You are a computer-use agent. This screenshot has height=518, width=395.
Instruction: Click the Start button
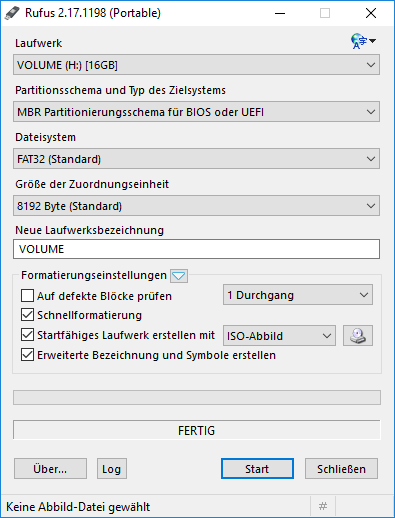(257, 469)
